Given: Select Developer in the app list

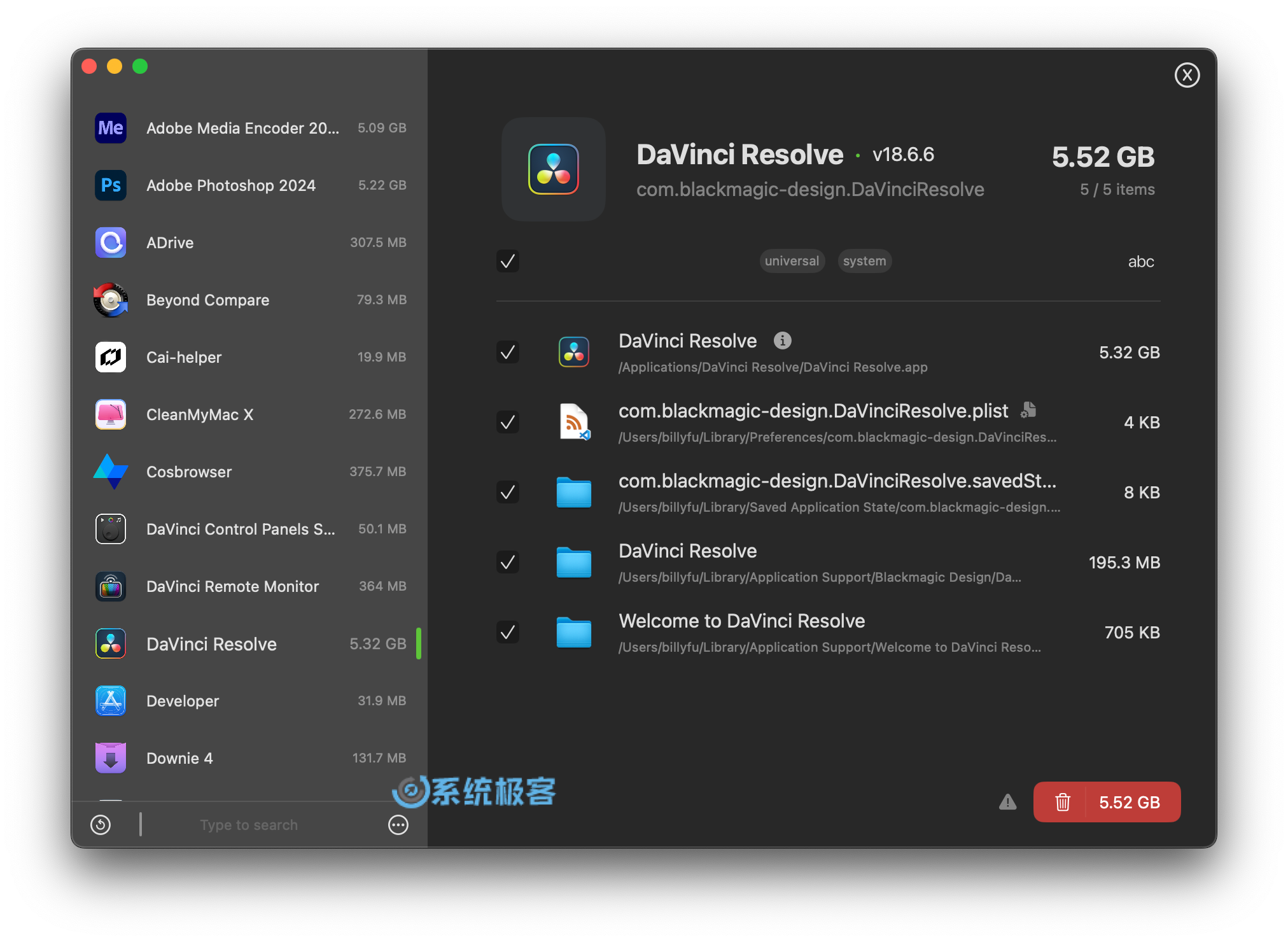Looking at the screenshot, I should (x=249, y=701).
